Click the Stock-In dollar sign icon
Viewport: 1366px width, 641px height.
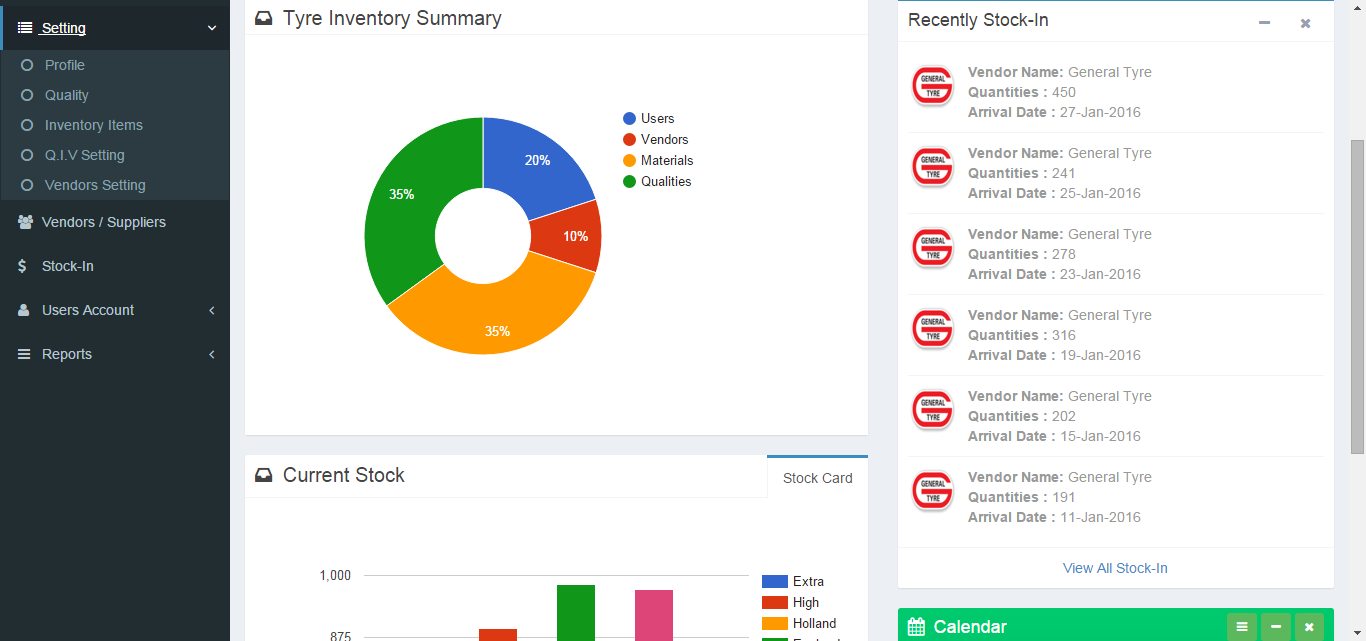23,266
